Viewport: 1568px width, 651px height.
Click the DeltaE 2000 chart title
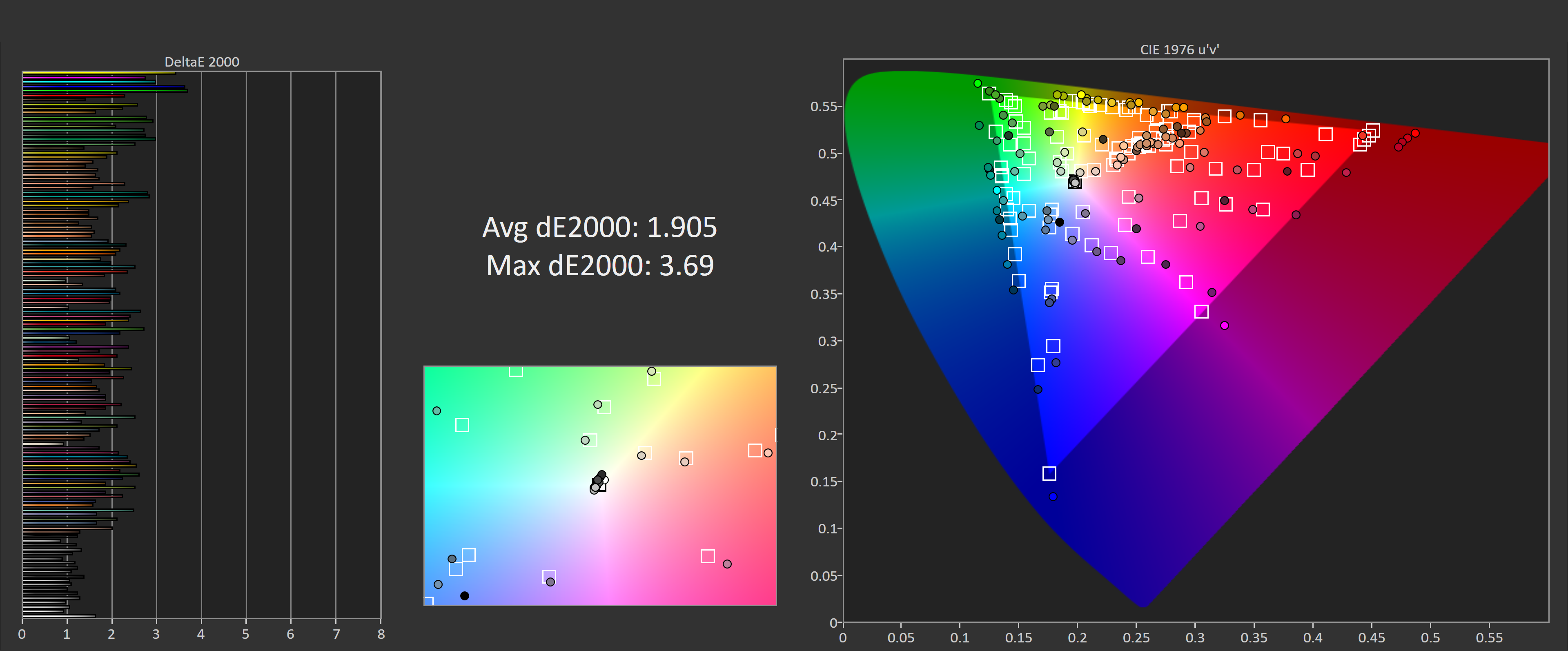201,62
